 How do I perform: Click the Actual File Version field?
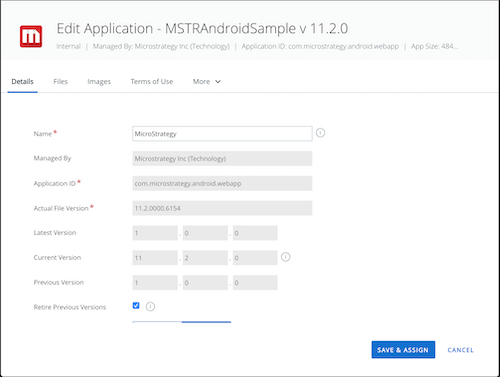click(x=222, y=208)
